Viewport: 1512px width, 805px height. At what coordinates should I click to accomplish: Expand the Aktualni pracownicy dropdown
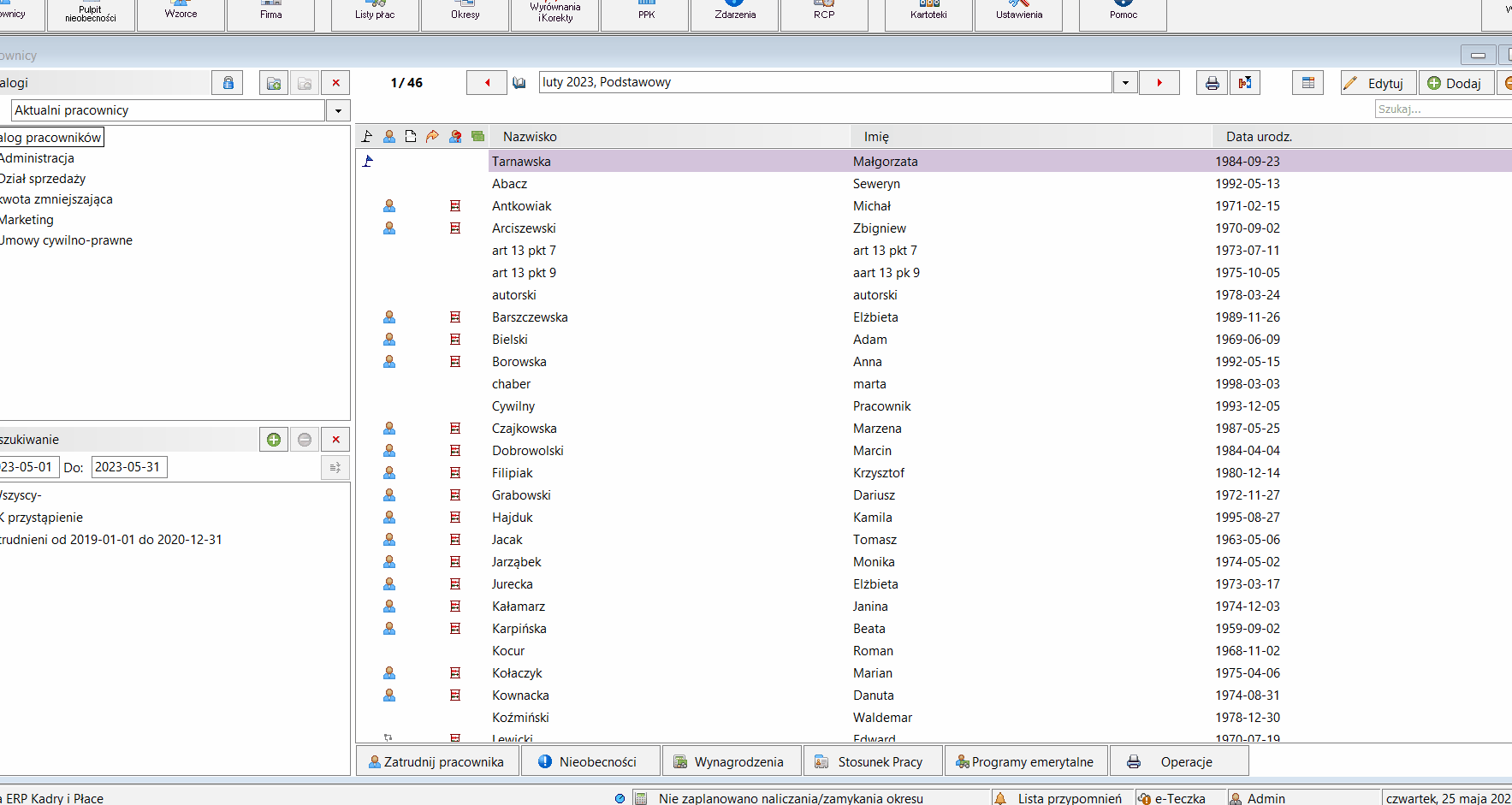point(338,110)
